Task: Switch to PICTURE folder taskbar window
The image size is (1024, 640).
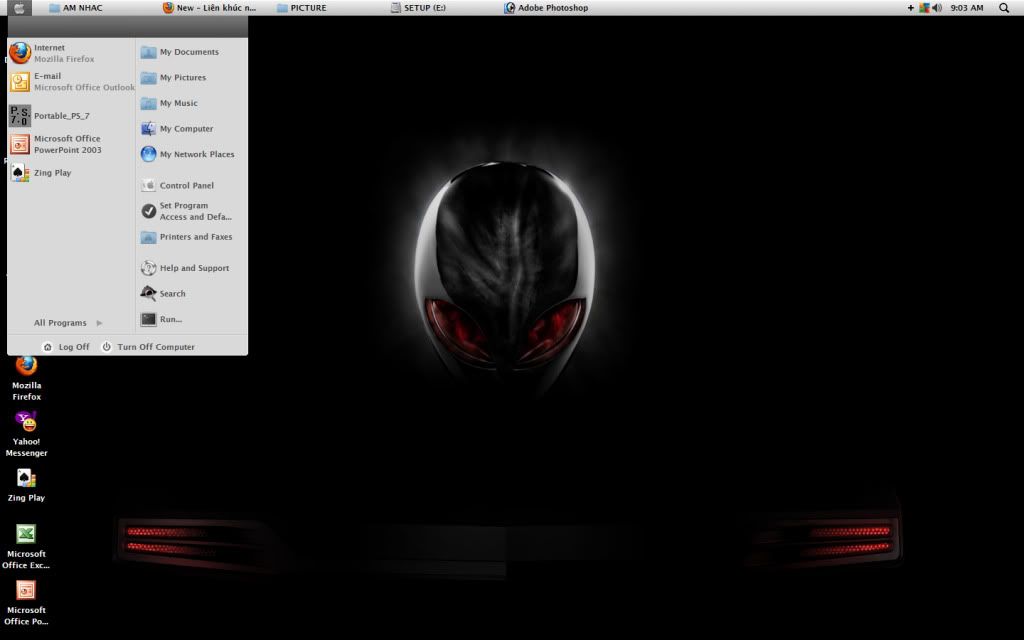Action: click(x=302, y=8)
